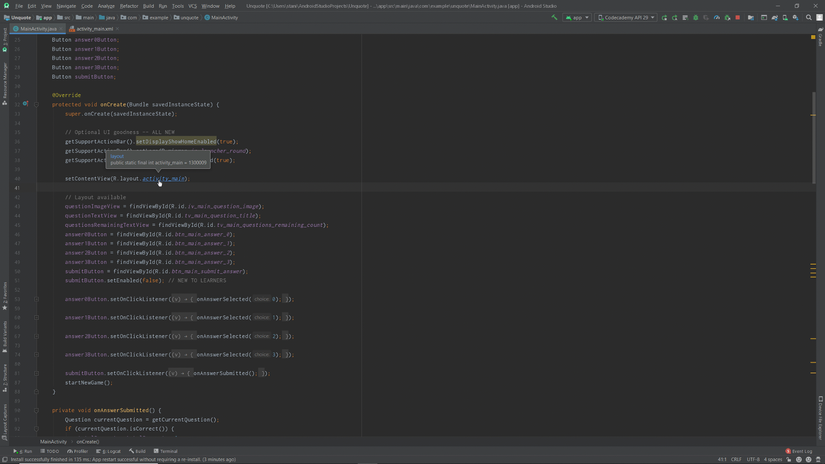The image size is (825, 464).
Task: Expand the submitButton listener lambda fold
Action: [36, 373]
